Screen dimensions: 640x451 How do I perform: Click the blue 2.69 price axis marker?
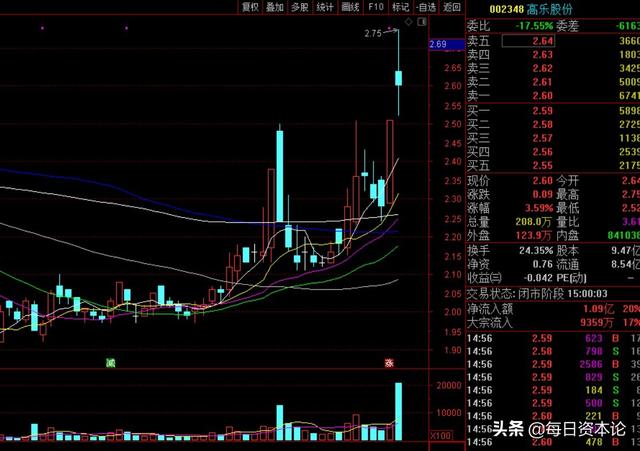coord(447,44)
